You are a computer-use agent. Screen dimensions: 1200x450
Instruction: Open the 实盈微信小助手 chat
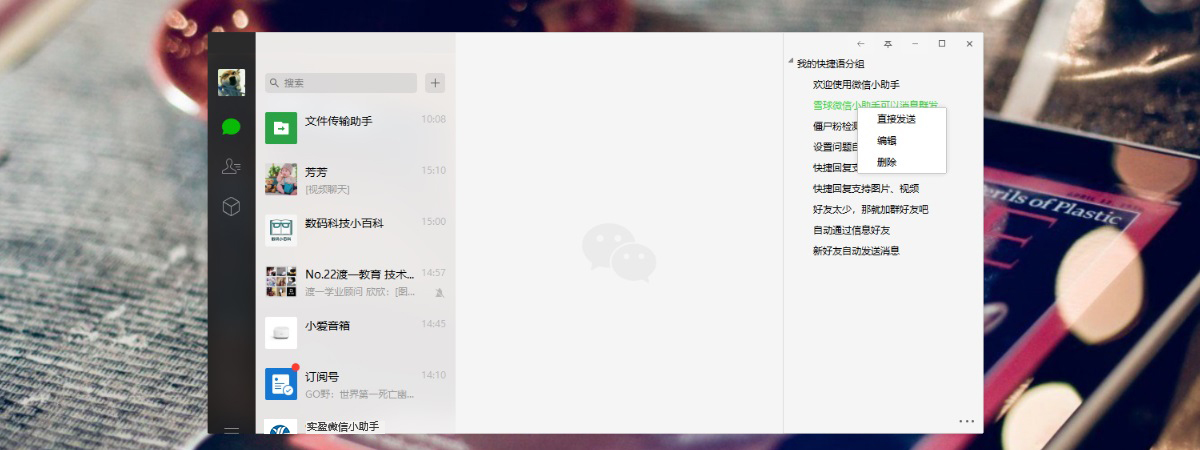pos(356,423)
